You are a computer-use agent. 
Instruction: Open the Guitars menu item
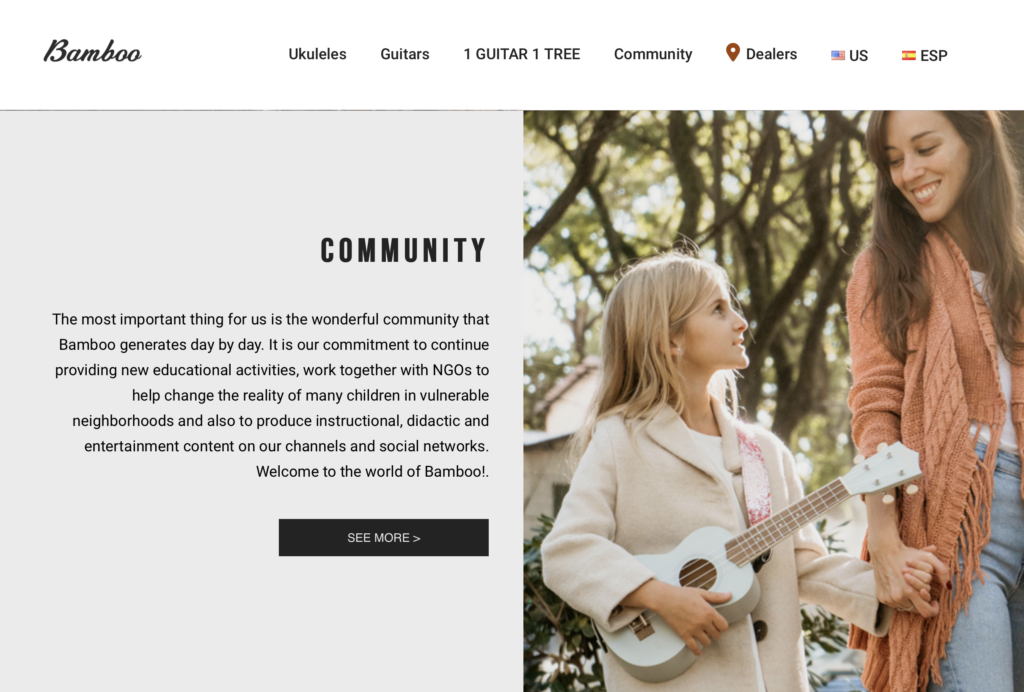tap(405, 54)
